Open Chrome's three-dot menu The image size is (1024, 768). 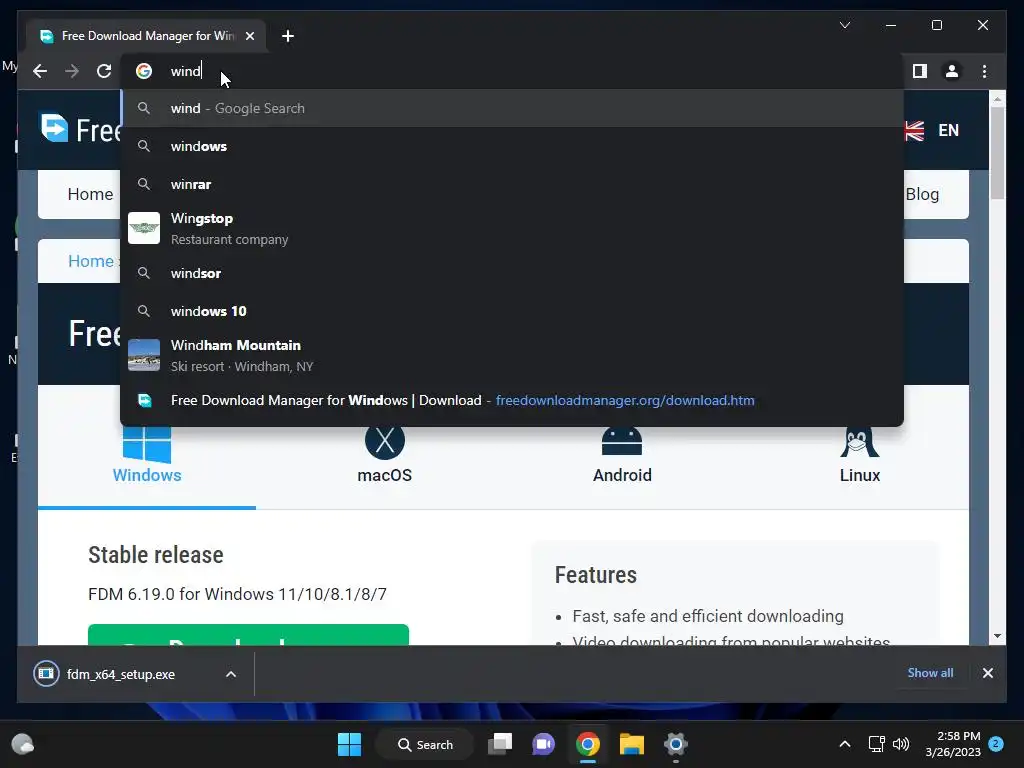point(984,71)
